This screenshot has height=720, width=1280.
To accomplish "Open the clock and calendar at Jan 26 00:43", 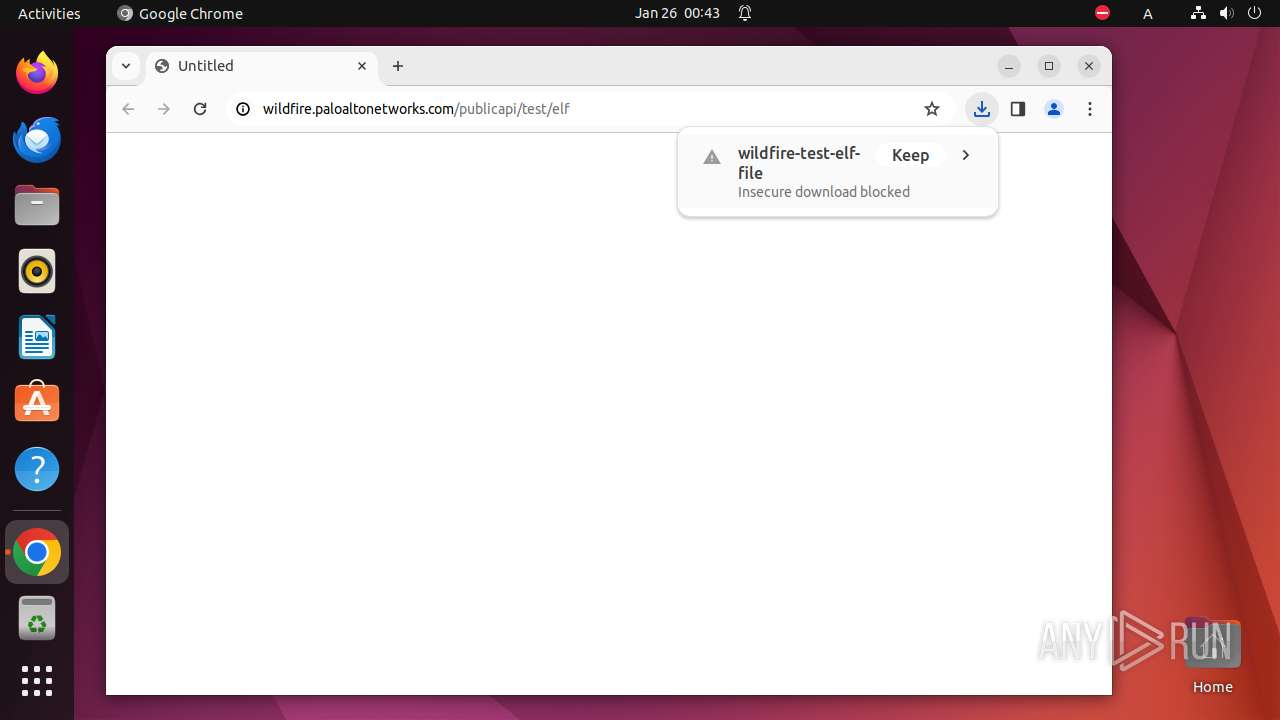I will 677,13.
